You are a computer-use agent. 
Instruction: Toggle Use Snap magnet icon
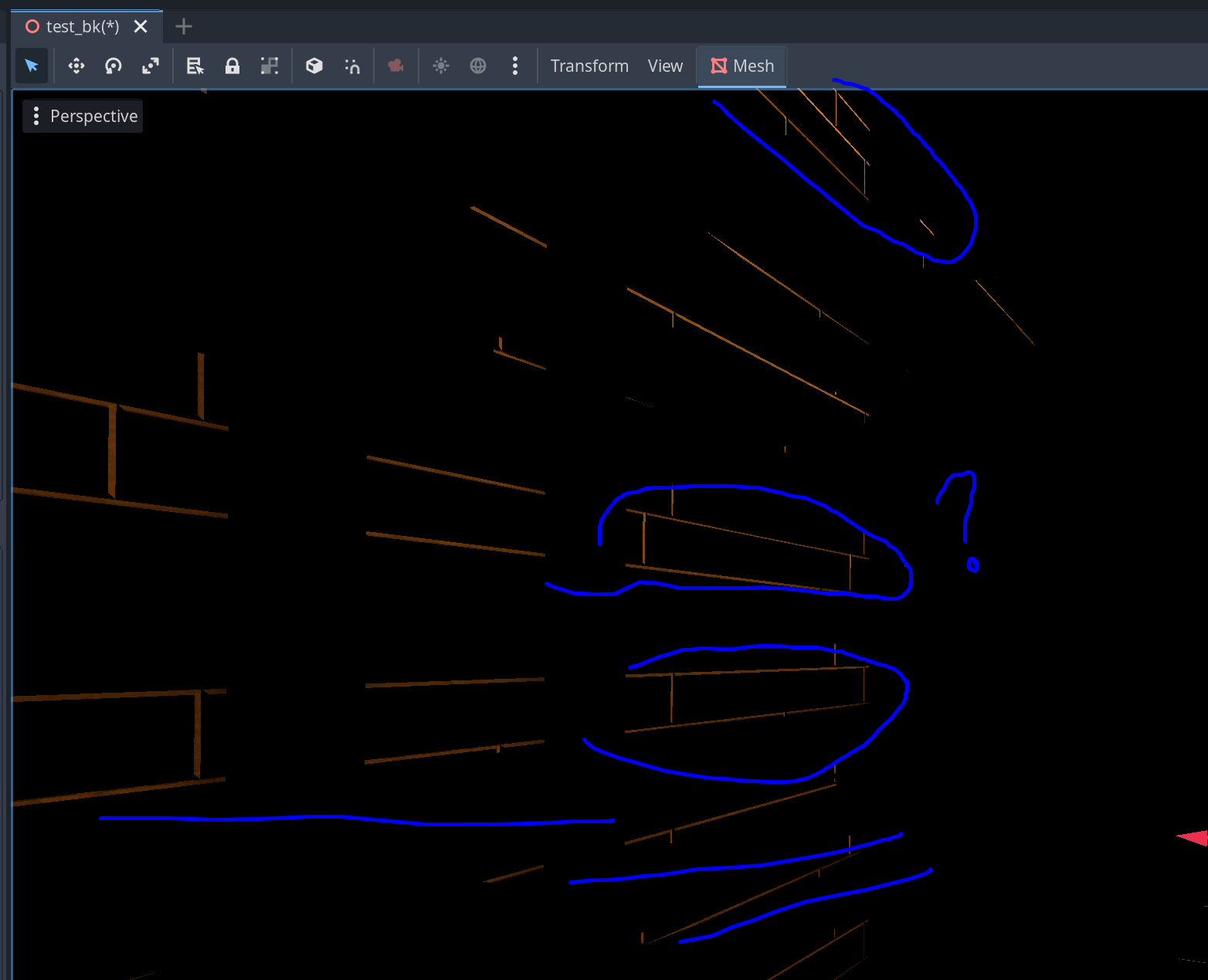(x=352, y=66)
